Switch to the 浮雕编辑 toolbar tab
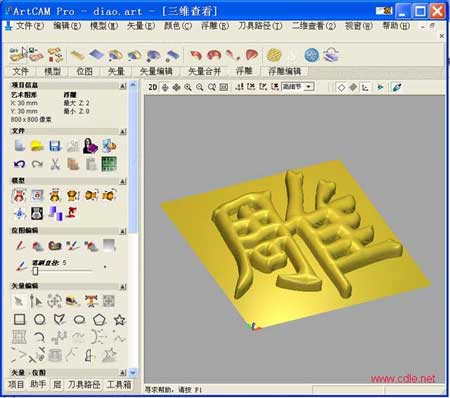Image resolution: width=450 pixels, height=398 pixels. tap(284, 71)
